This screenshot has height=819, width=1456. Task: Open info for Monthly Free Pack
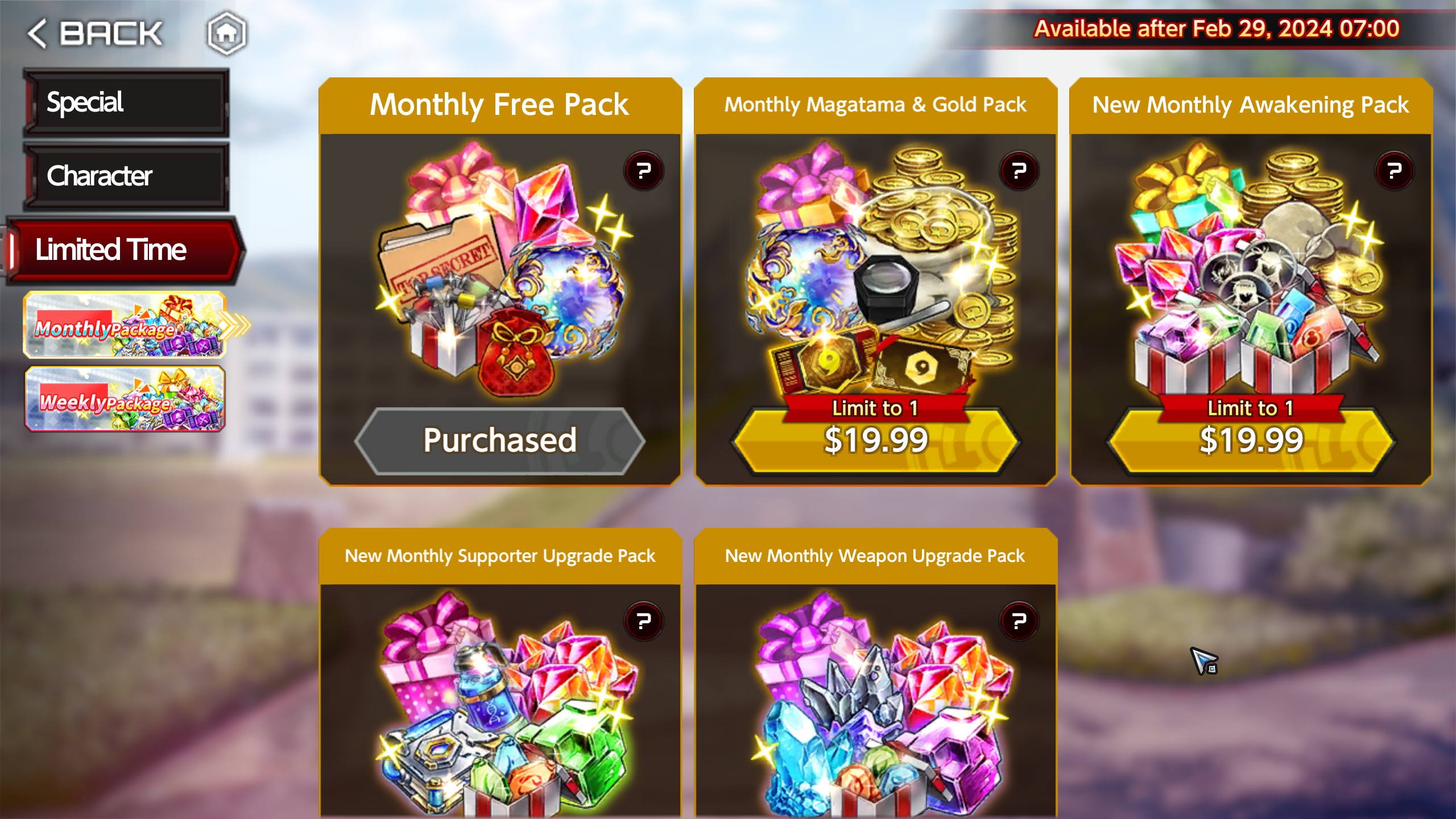[643, 171]
